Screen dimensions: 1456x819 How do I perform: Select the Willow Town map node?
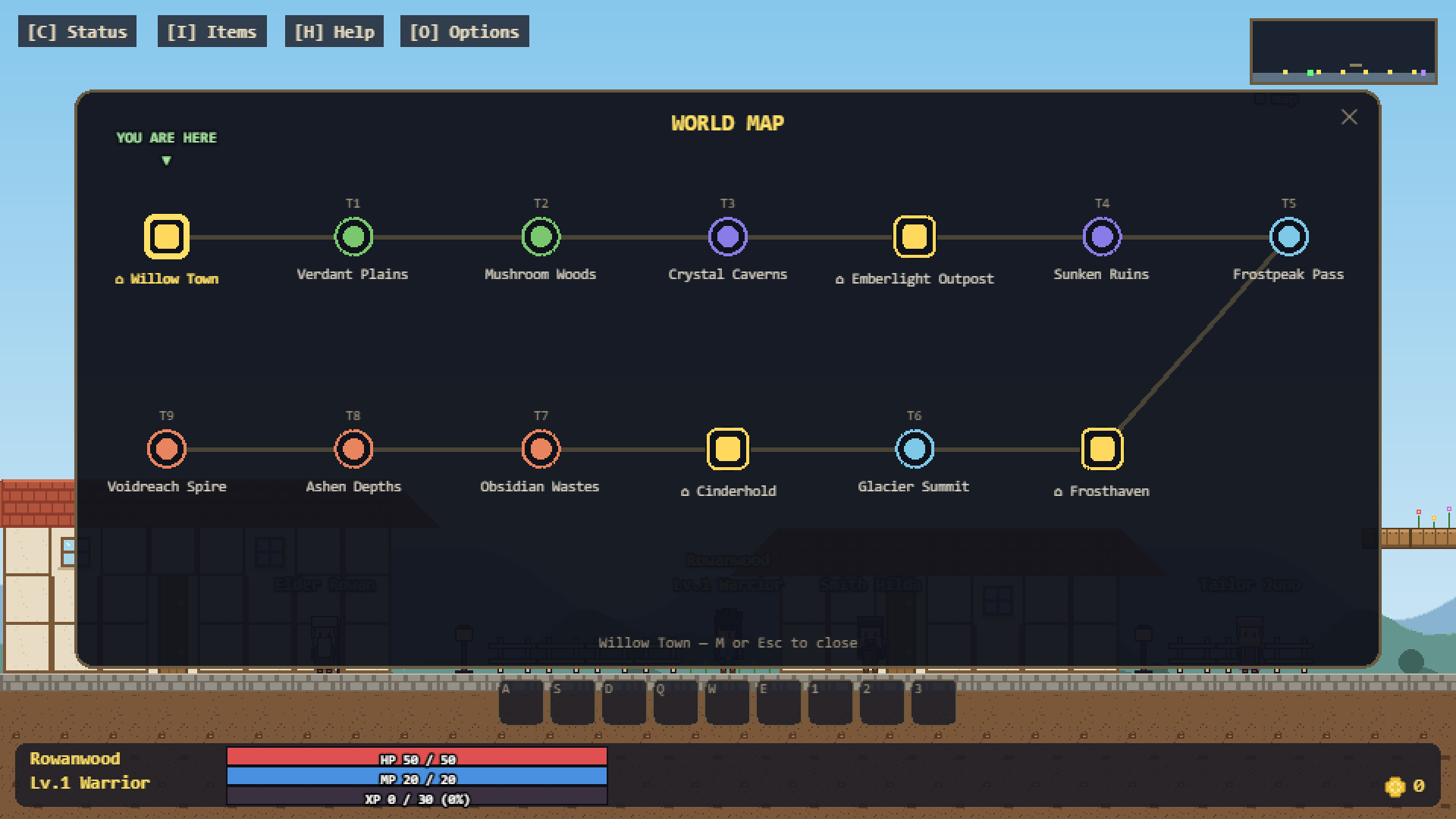click(x=167, y=237)
